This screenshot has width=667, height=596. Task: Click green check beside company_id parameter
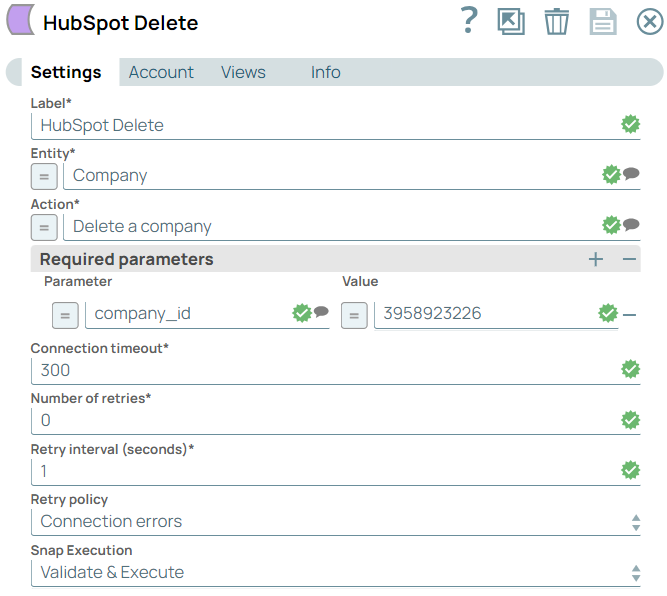(x=302, y=313)
